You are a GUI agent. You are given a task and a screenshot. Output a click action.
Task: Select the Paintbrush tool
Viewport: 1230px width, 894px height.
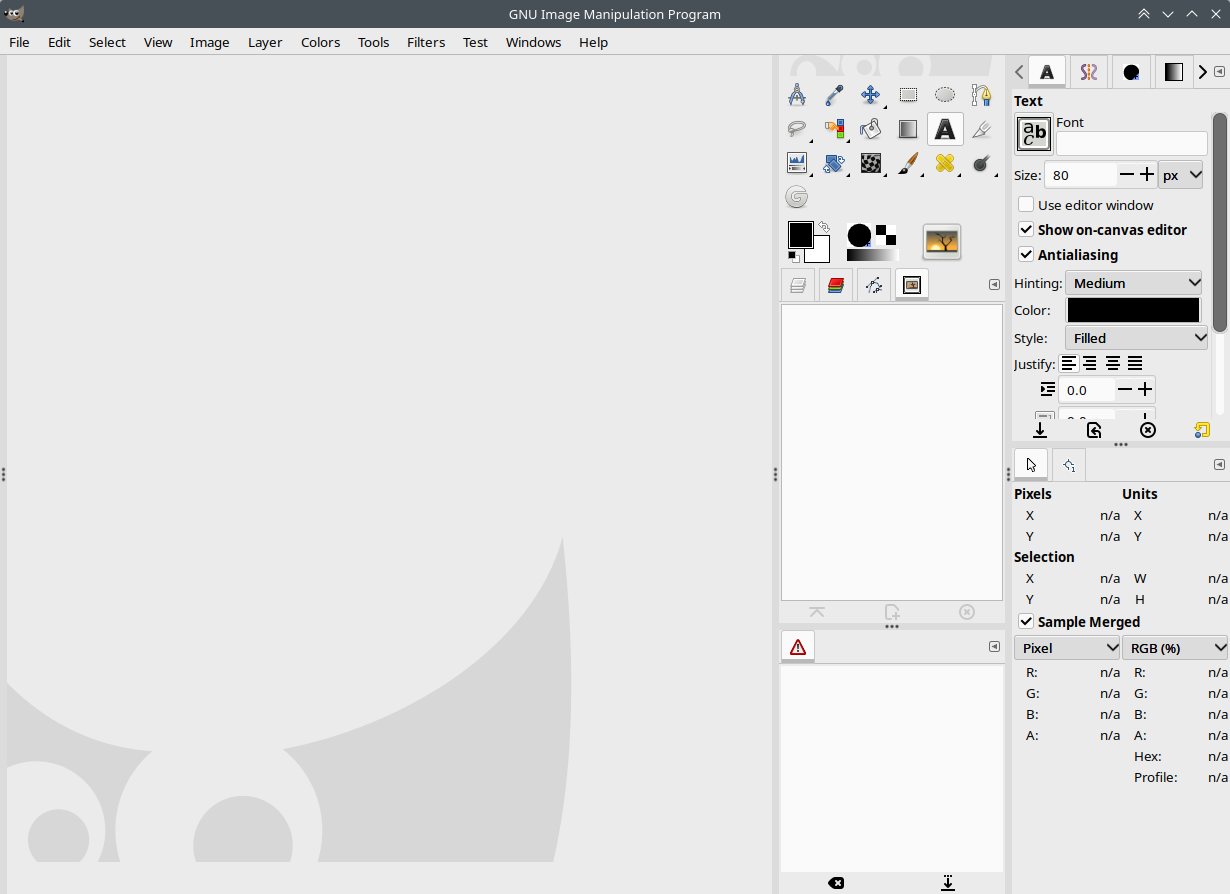(908, 163)
